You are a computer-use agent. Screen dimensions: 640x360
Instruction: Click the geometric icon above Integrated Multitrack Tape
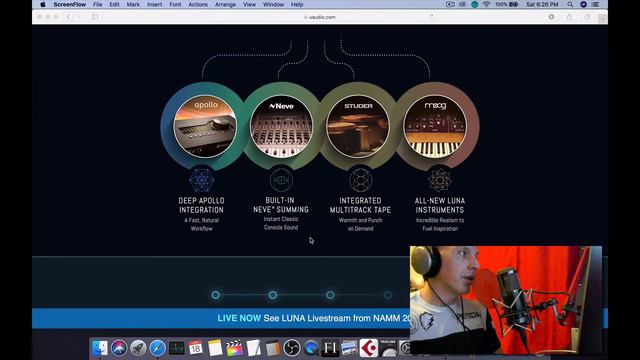tap(360, 180)
